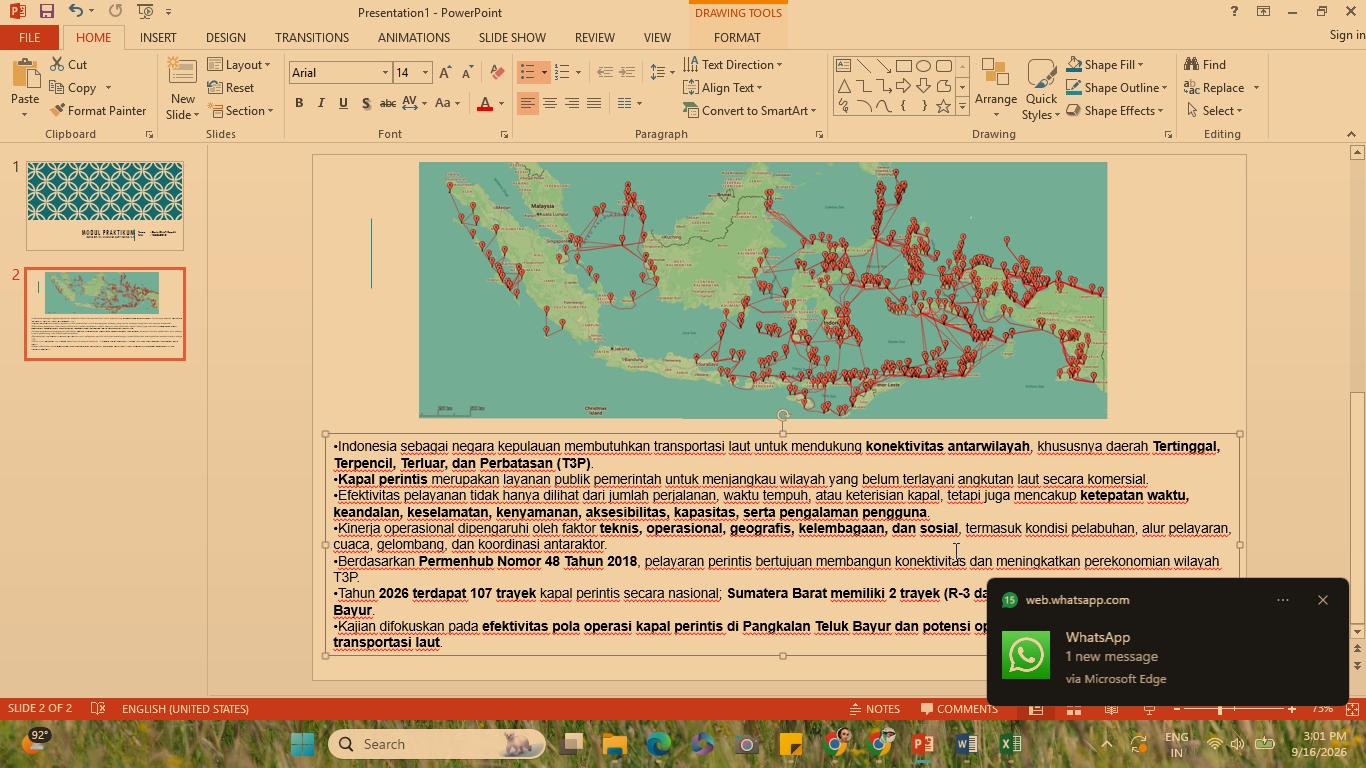Click the Font Color red swatch button
Viewport: 1366px width, 768px height.
pos(485,103)
